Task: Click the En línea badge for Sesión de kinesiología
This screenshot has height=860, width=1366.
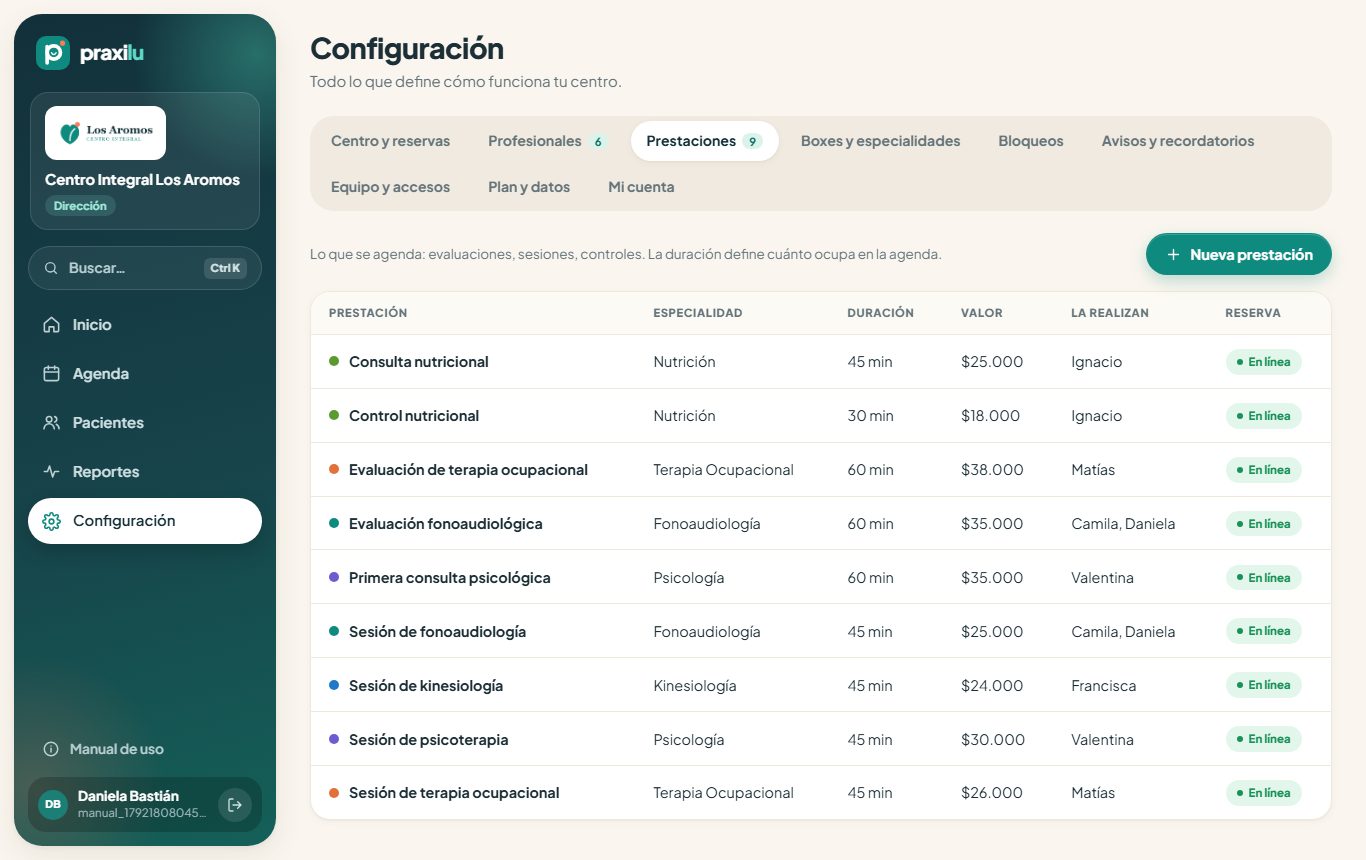Action: pos(1263,685)
